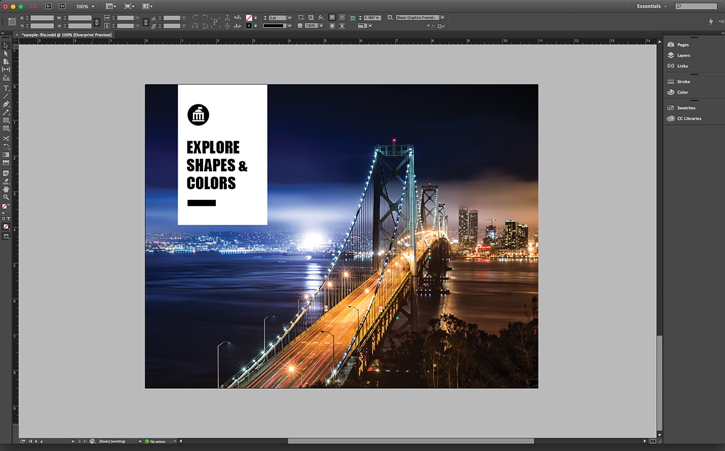Open the Pages panel
725x451 pixels.
[682, 45]
